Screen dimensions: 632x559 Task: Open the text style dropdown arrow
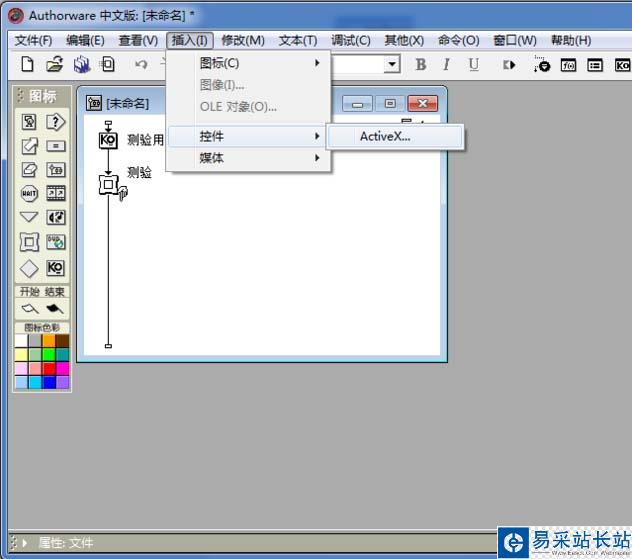tap(392, 64)
